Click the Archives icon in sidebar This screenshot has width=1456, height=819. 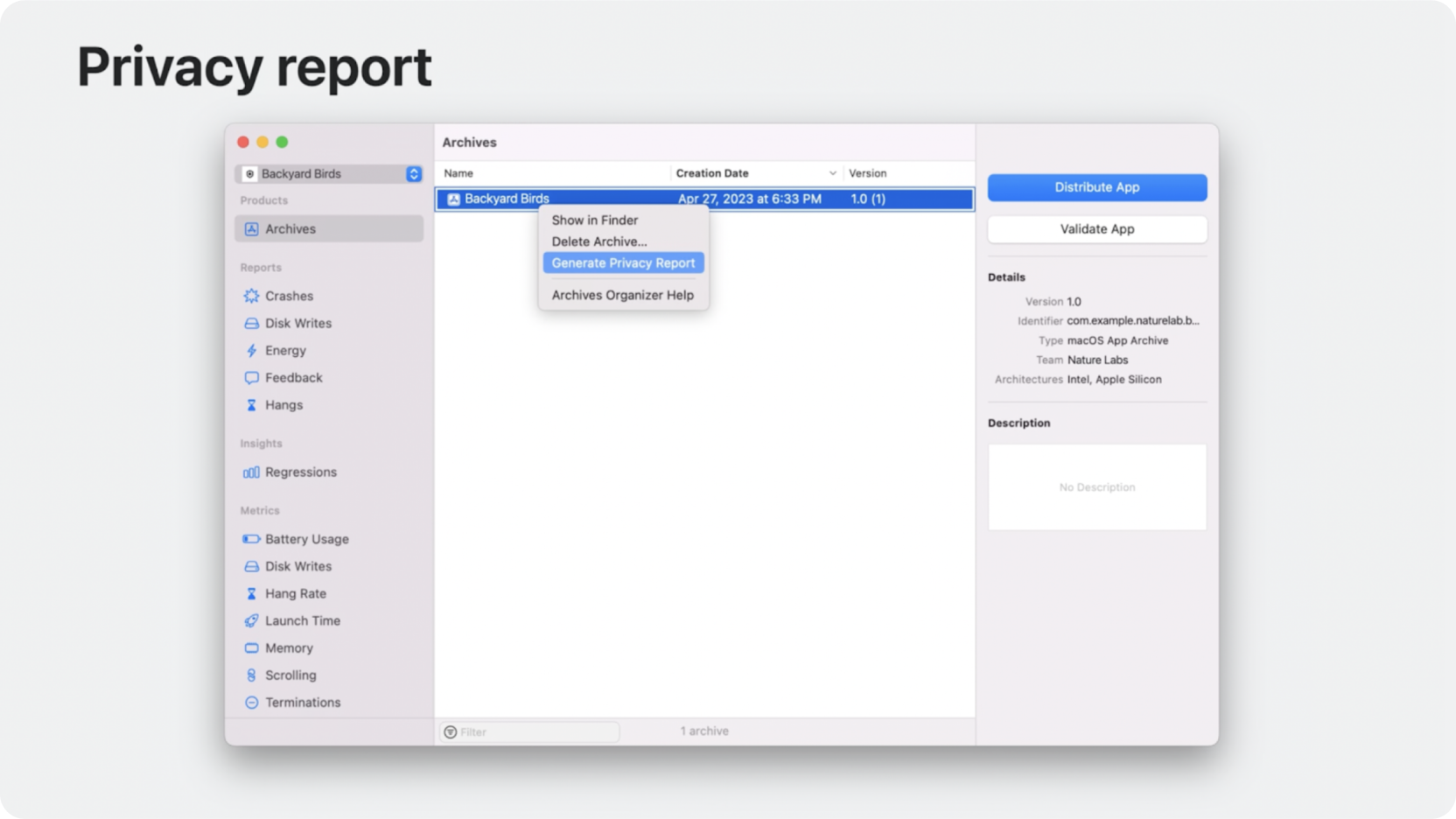pos(252,228)
